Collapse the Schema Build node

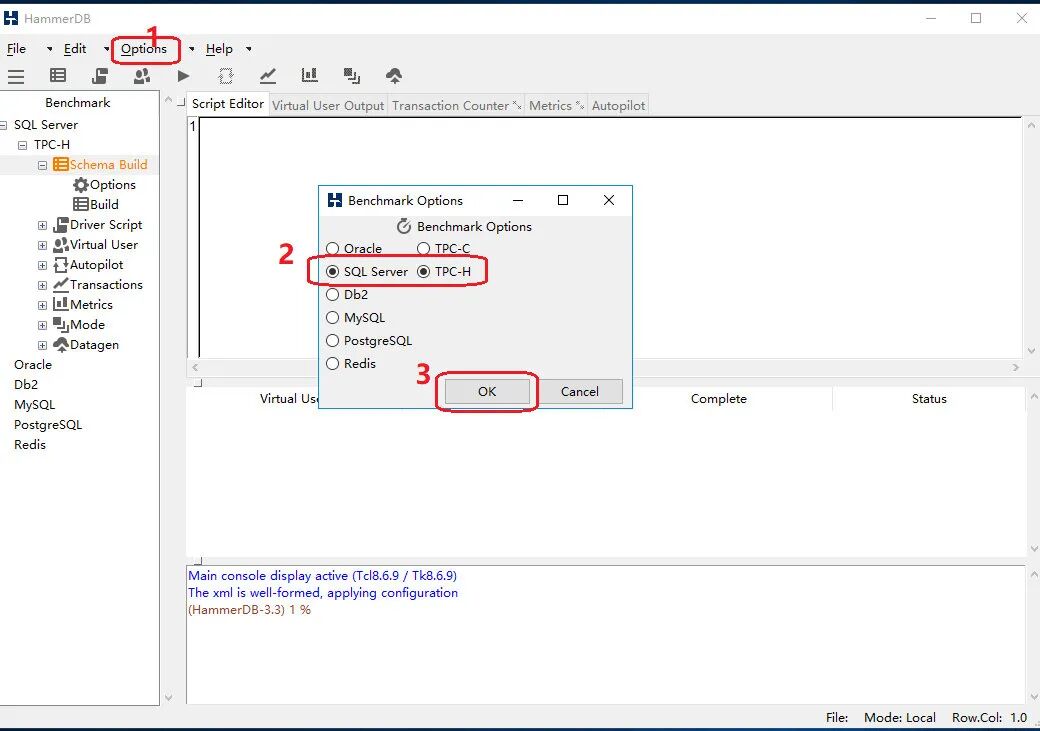click(42, 165)
